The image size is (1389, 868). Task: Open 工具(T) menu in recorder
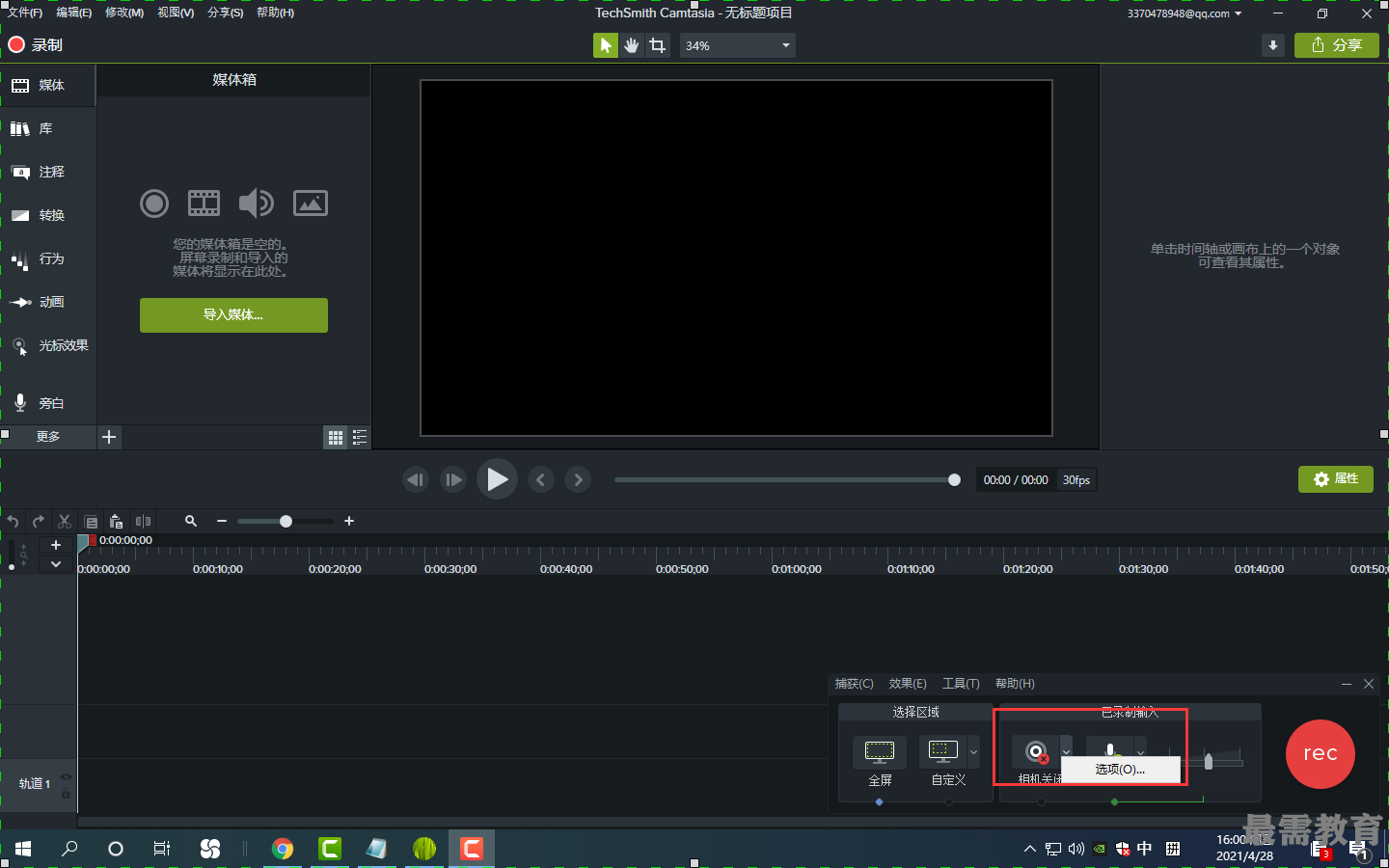tap(961, 684)
